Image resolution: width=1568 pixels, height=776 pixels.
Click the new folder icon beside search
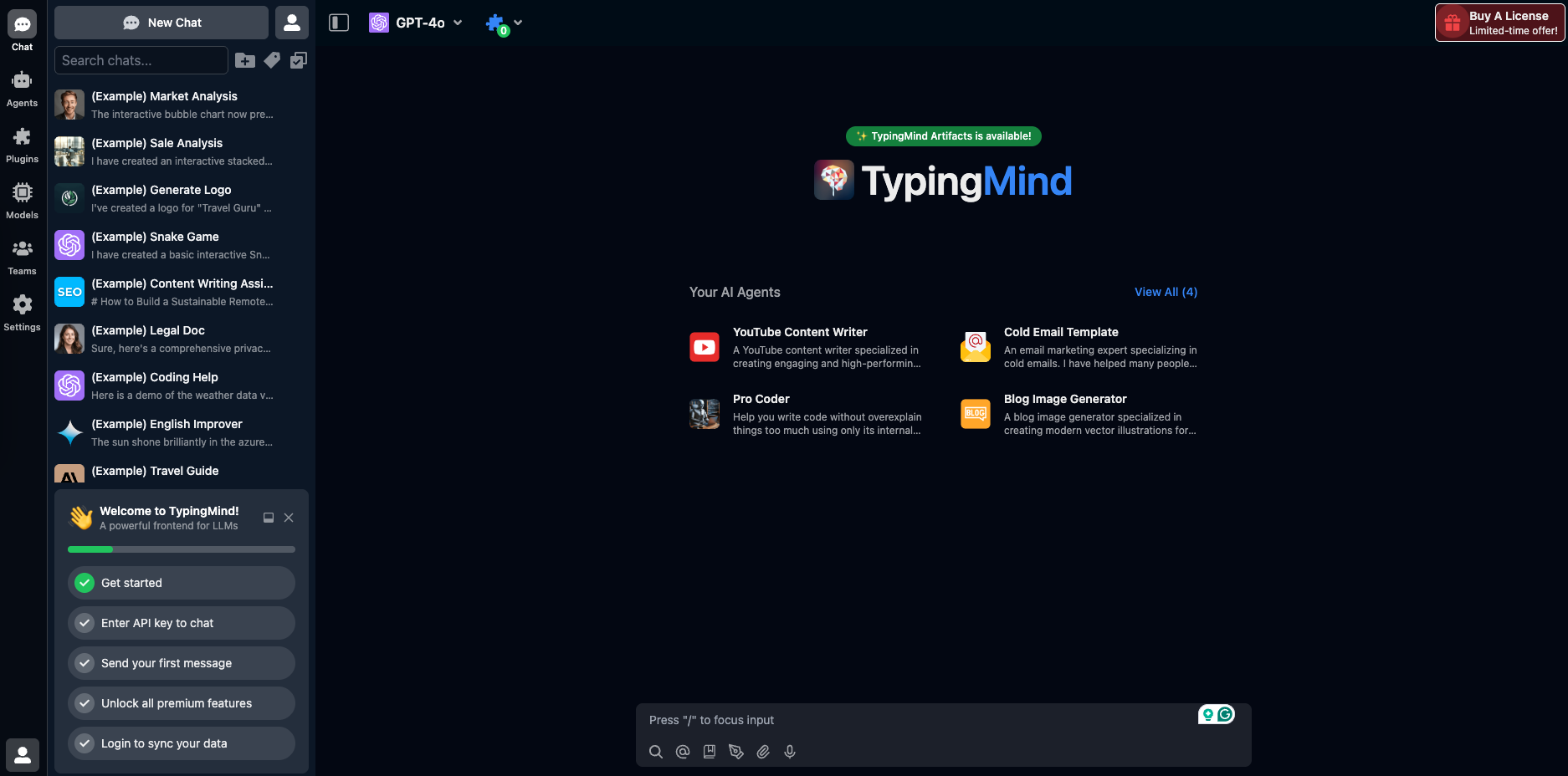245,60
